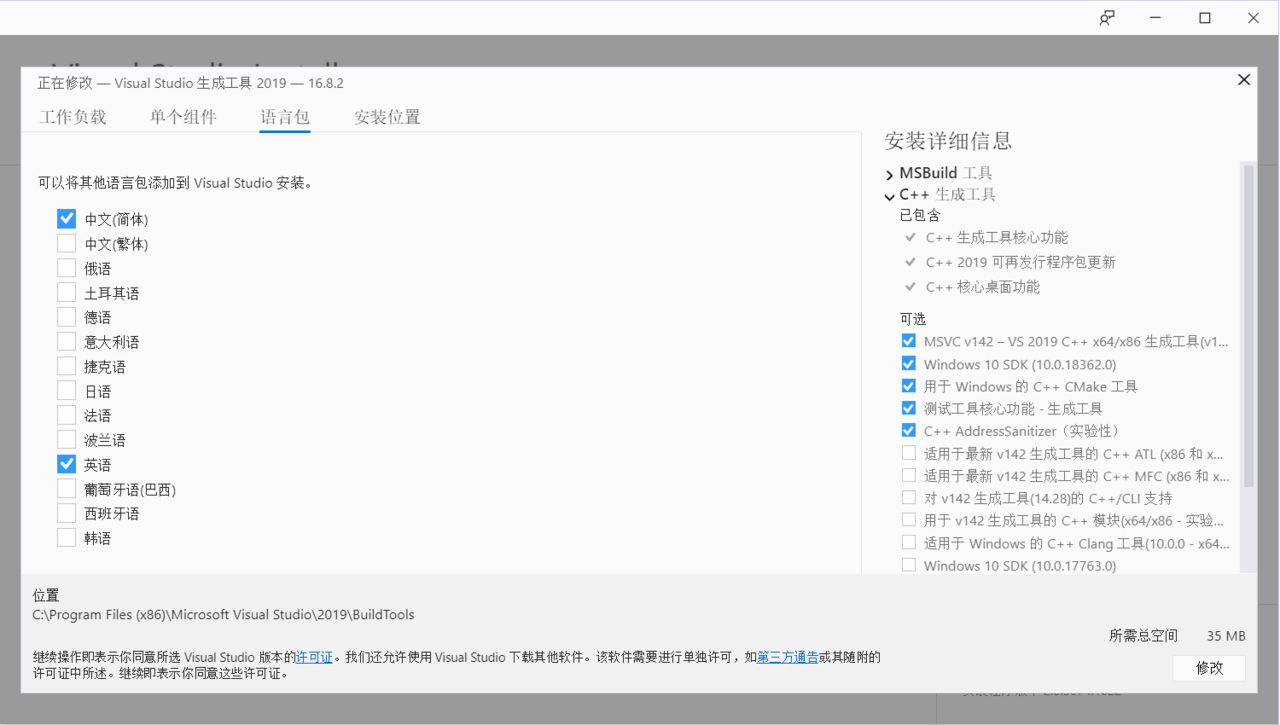
Task: Send feedback via the feedback icon
Action: pos(1106,17)
